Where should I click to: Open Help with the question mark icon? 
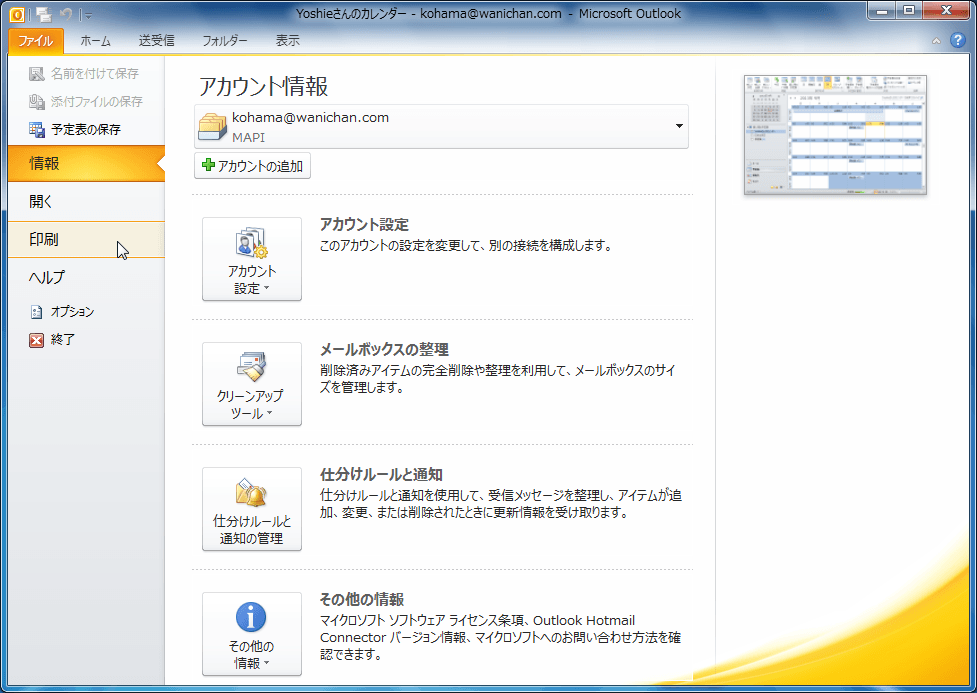[958, 41]
